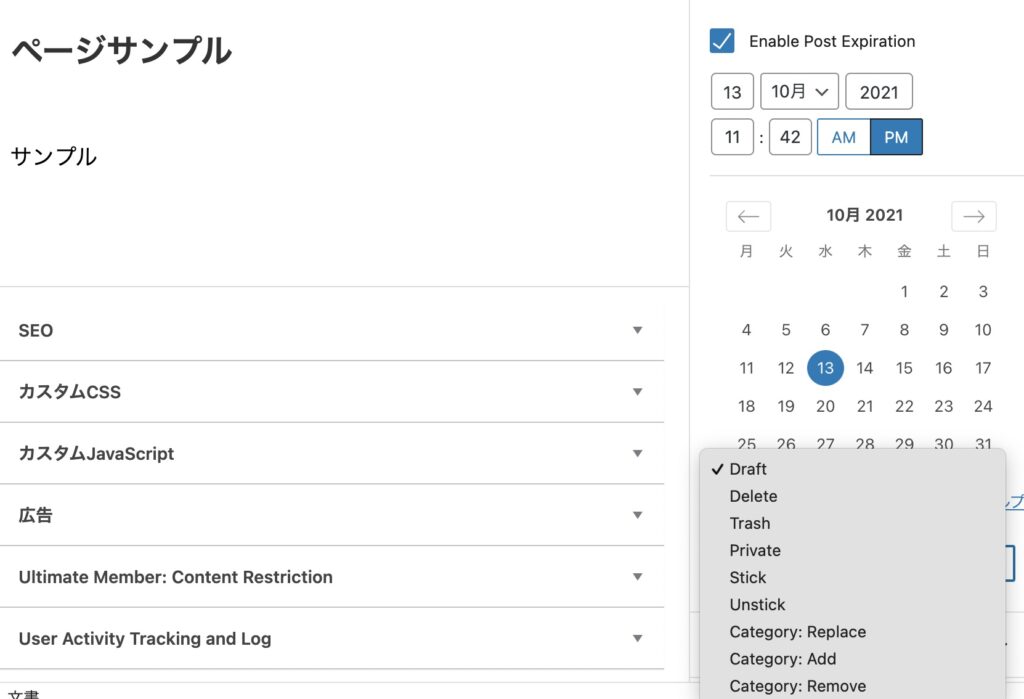Pick October 8 in the calendar
The image size is (1024, 699).
point(904,330)
